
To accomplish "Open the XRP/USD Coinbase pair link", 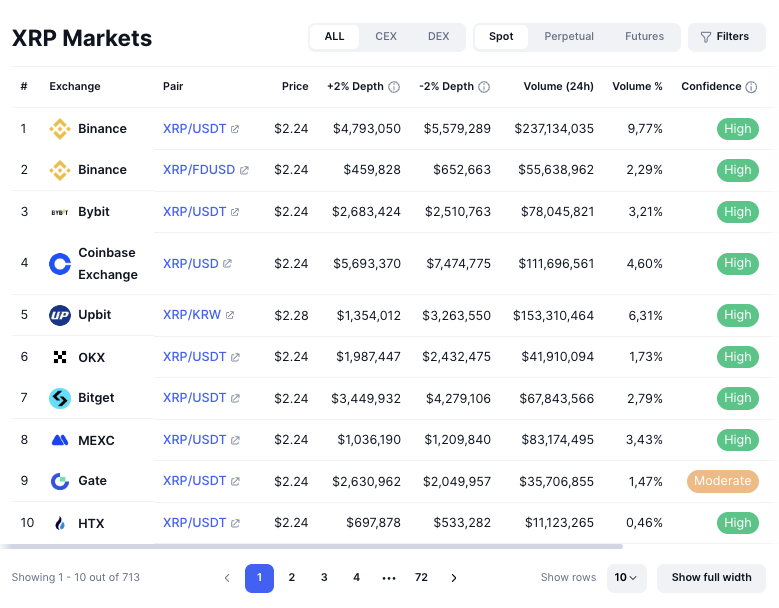I will (x=191, y=264).
